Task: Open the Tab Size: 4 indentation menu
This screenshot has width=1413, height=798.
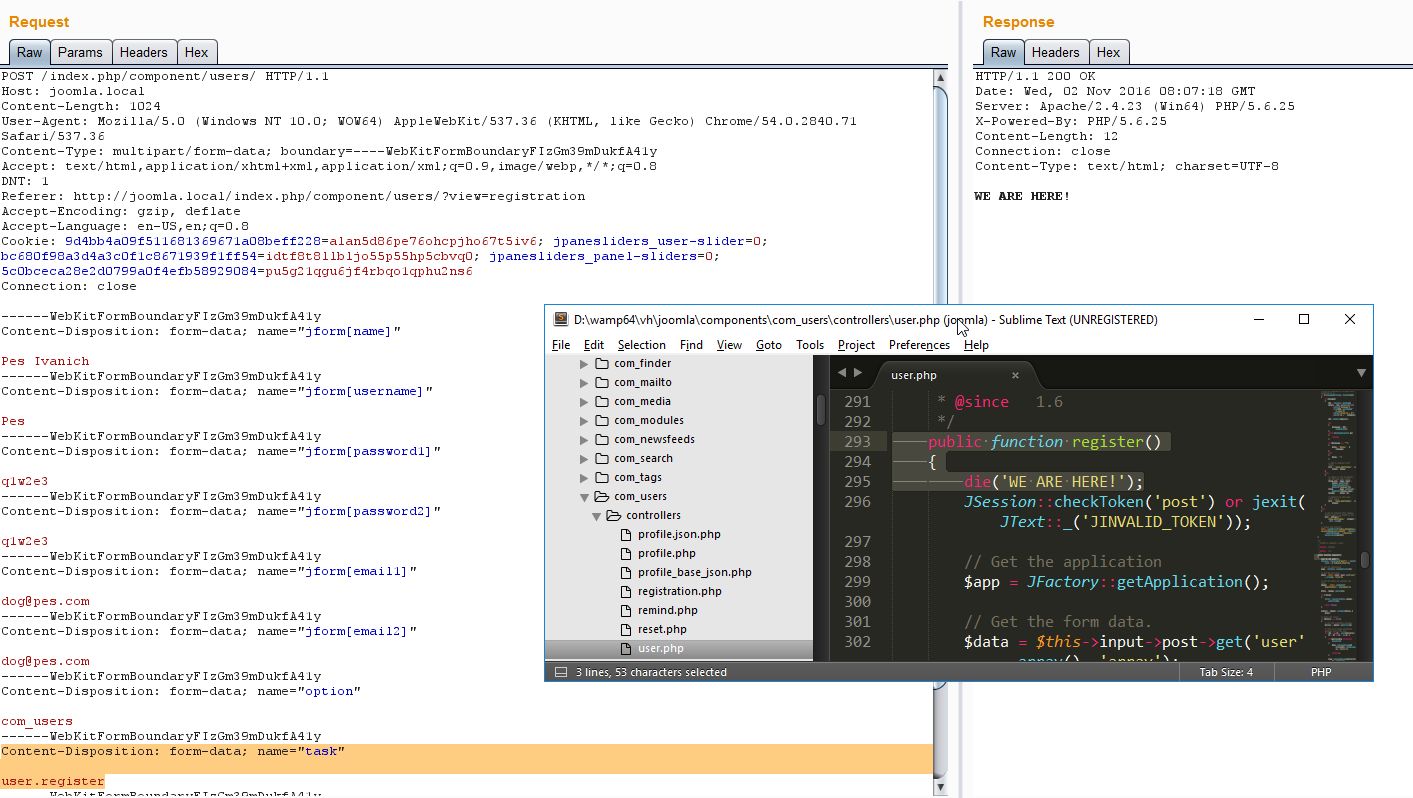Action: tap(1226, 672)
